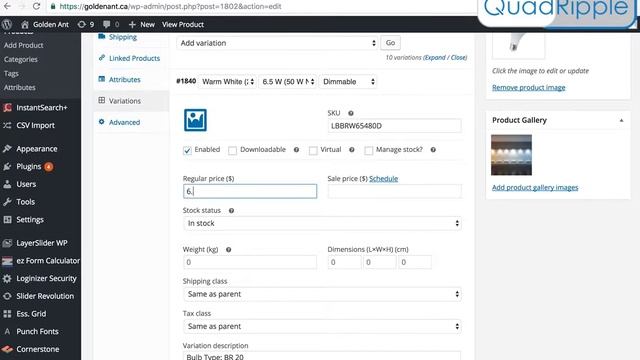Screen dimensions: 640x360
Task: Click the Appearance brush icon
Action: (7, 149)
